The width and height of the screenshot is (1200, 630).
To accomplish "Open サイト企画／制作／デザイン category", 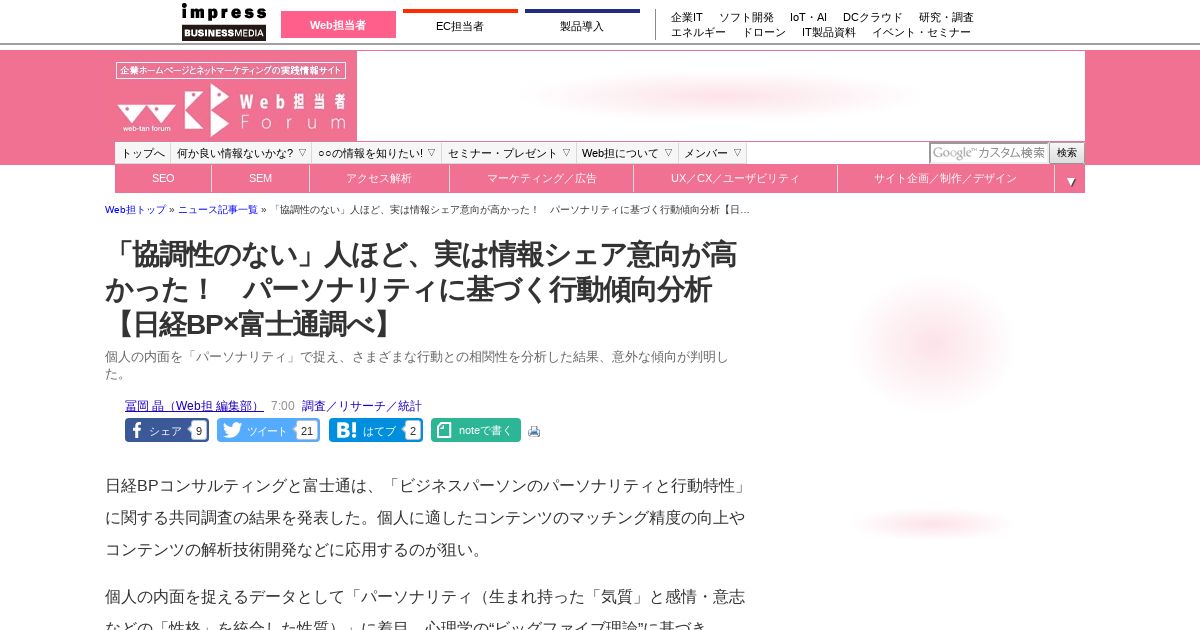I will [945, 179].
